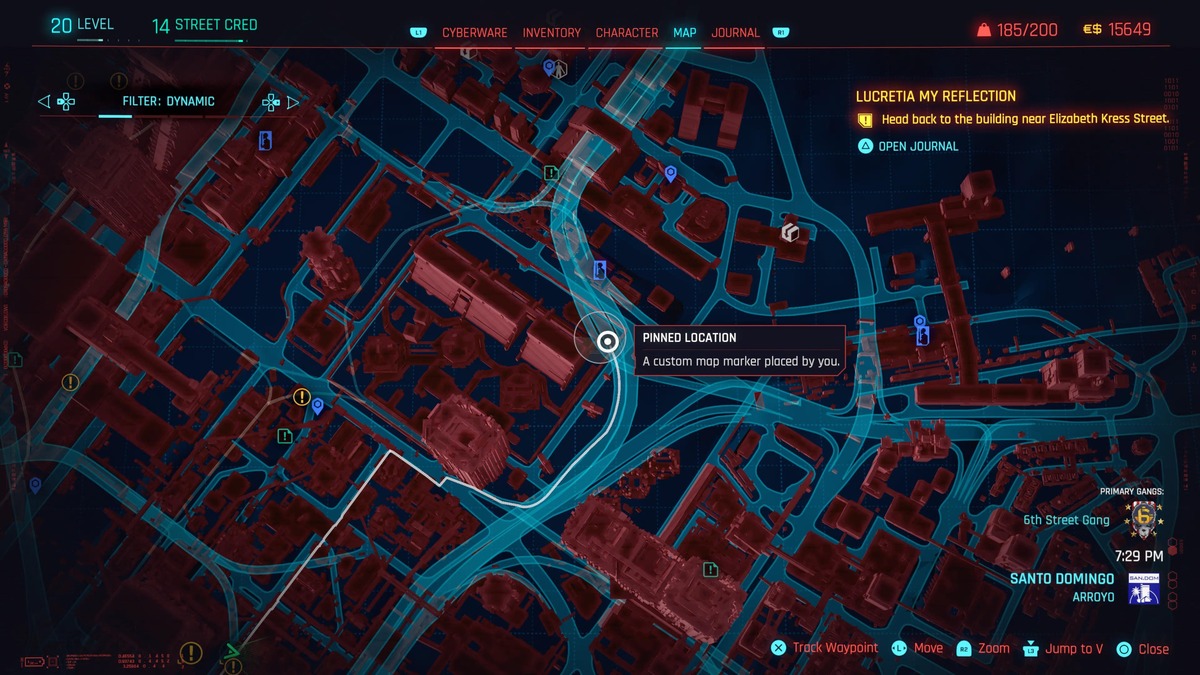Click Track Waypoint at the bottom
The image size is (1200, 675).
coord(824,648)
